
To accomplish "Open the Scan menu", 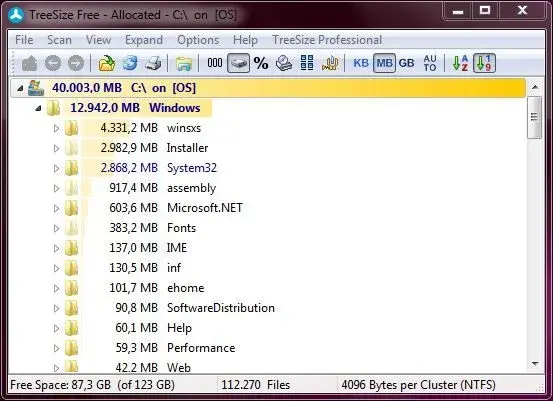I will click(x=59, y=40).
